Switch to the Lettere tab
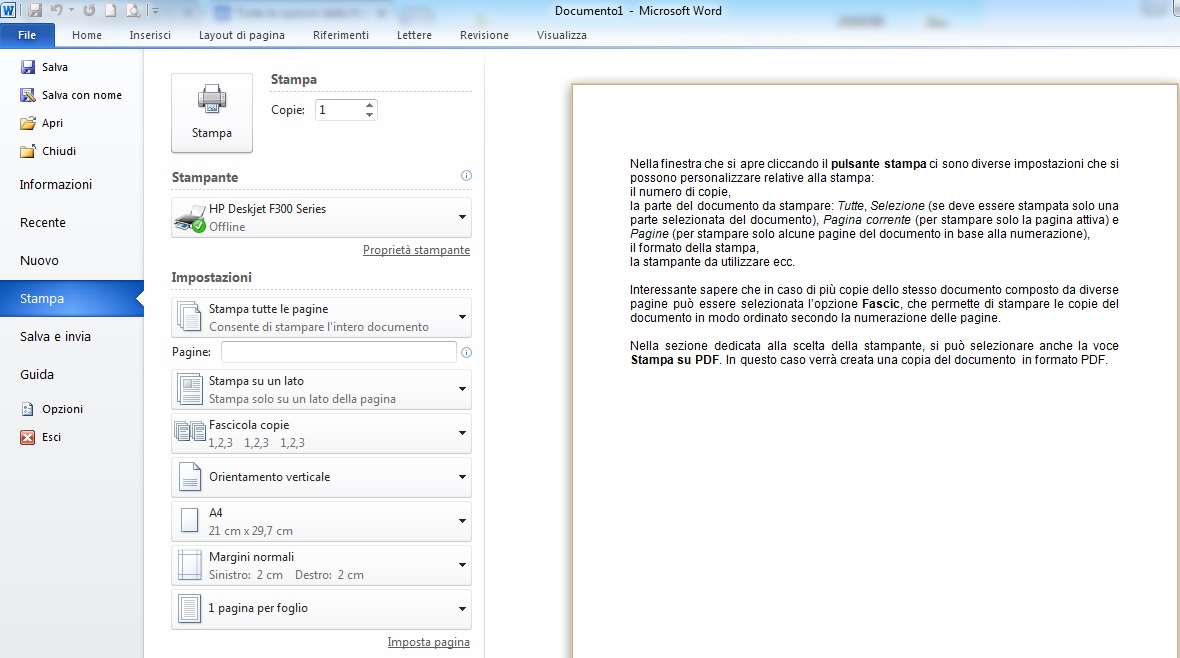 pyautogui.click(x=414, y=35)
